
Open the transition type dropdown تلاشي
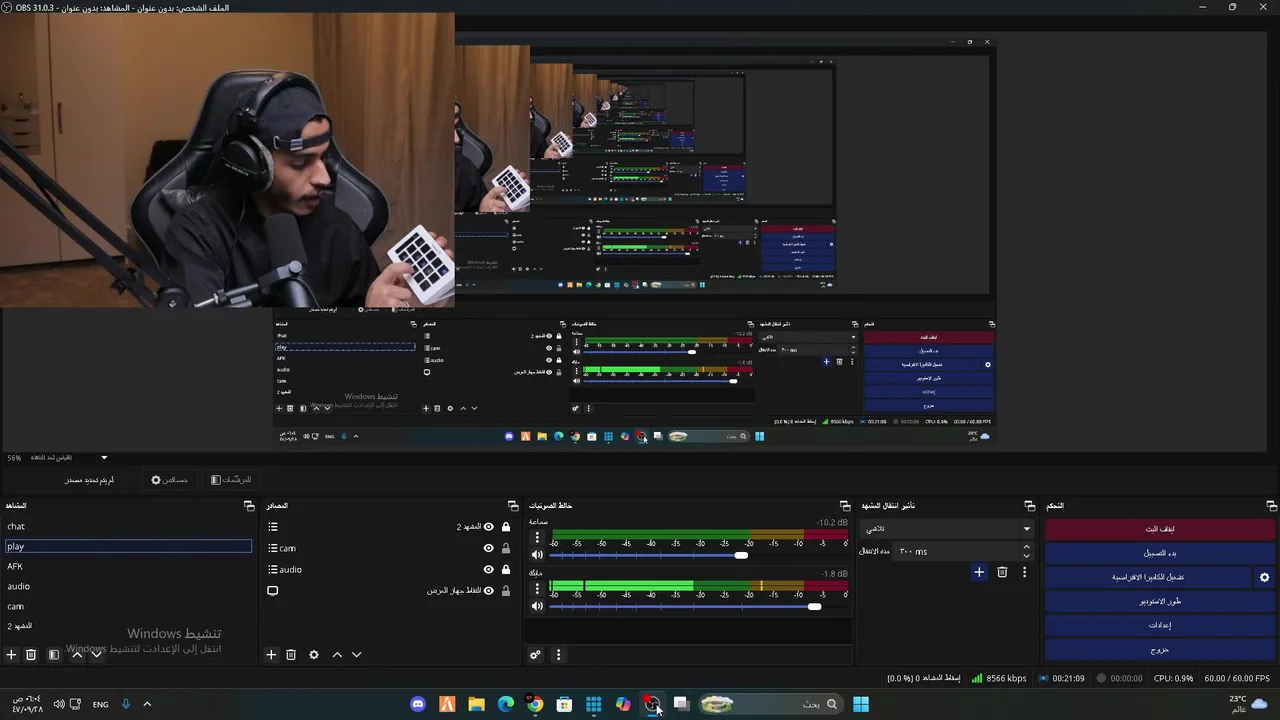[947, 528]
